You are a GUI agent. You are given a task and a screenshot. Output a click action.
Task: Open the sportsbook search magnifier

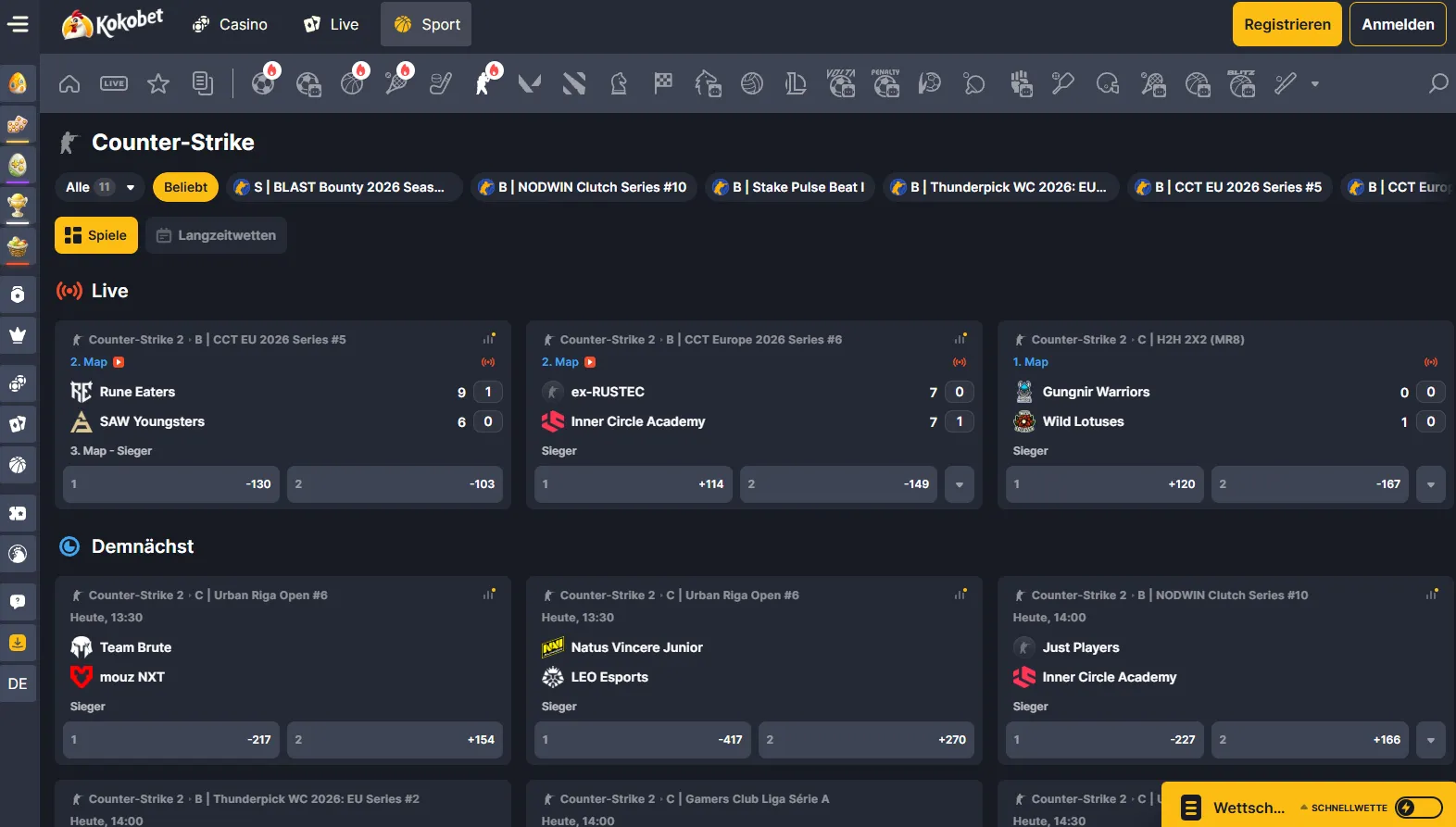click(x=1438, y=83)
